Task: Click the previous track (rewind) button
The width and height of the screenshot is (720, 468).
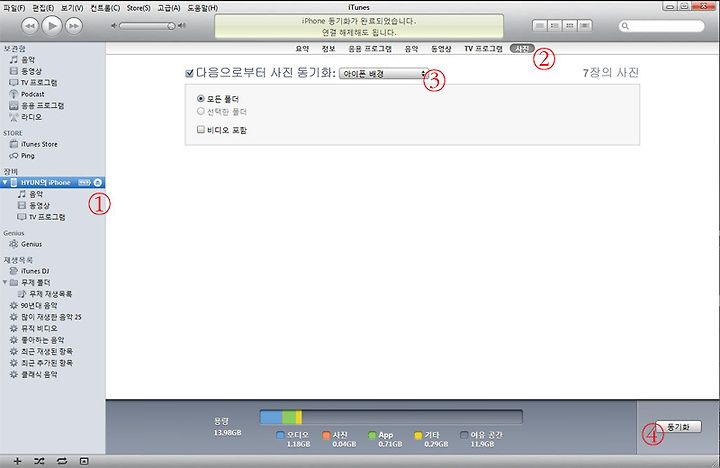Action: tap(30, 26)
